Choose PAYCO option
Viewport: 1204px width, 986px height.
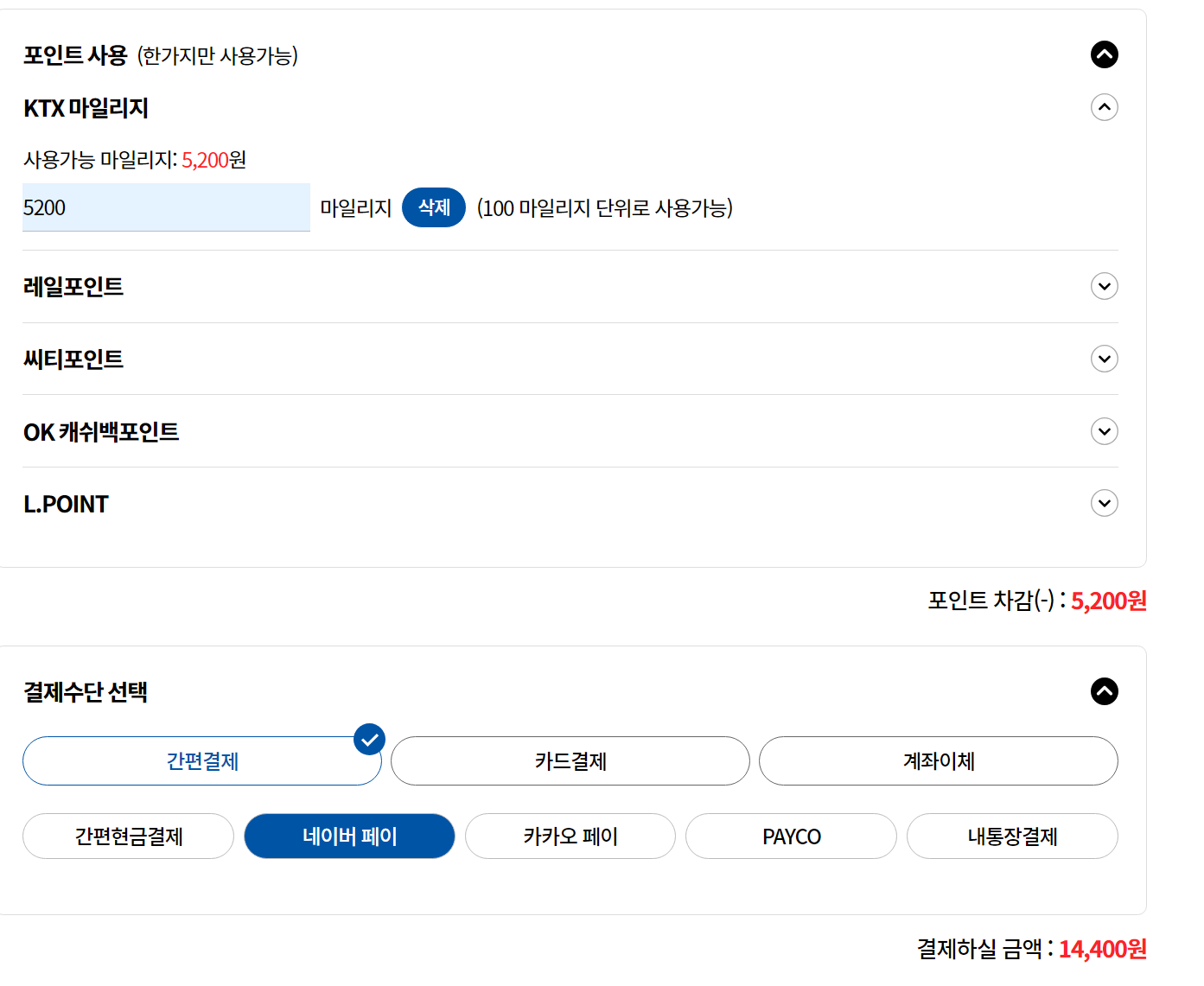coord(791,837)
